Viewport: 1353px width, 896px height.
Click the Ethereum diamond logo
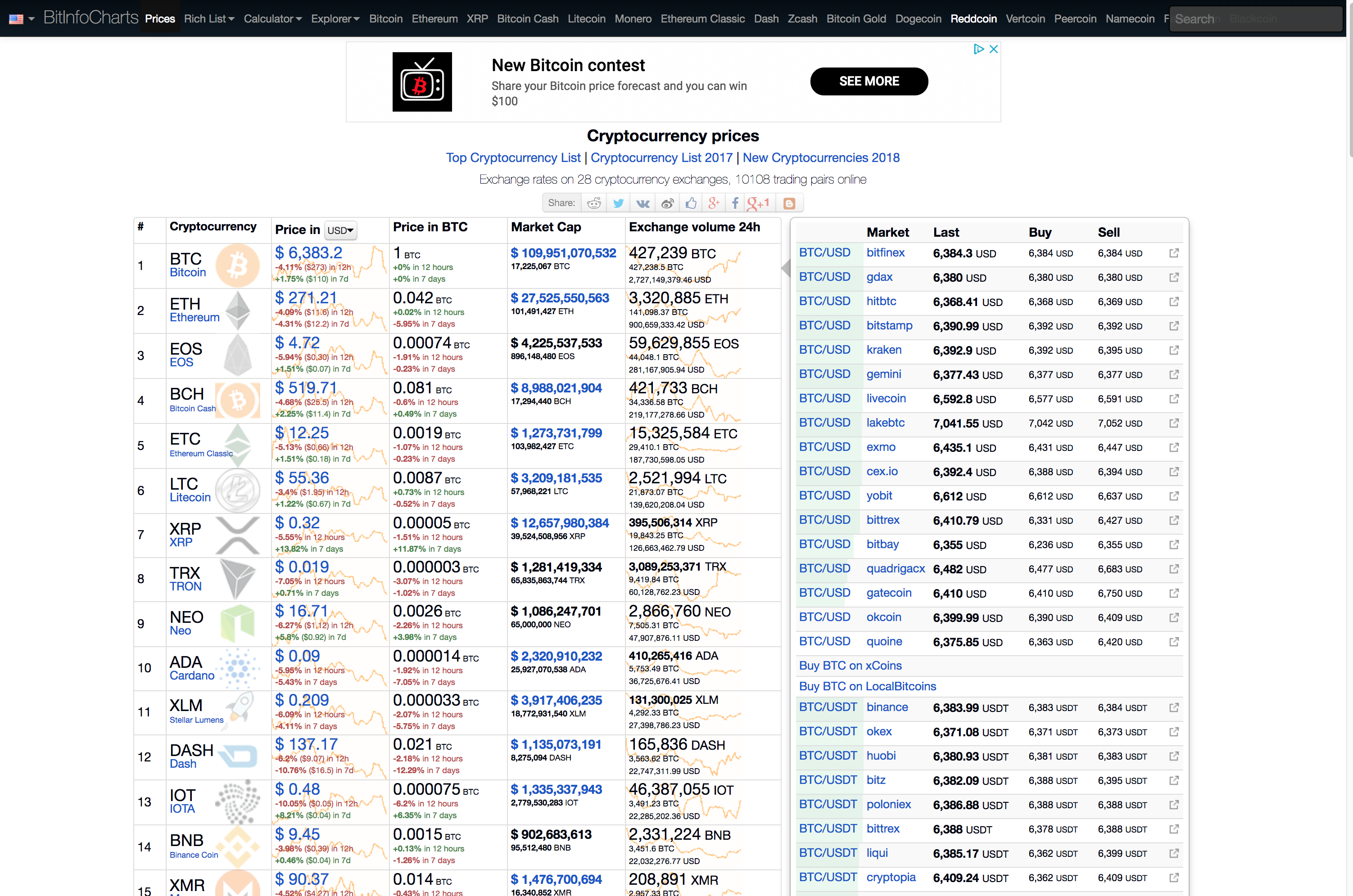[237, 311]
